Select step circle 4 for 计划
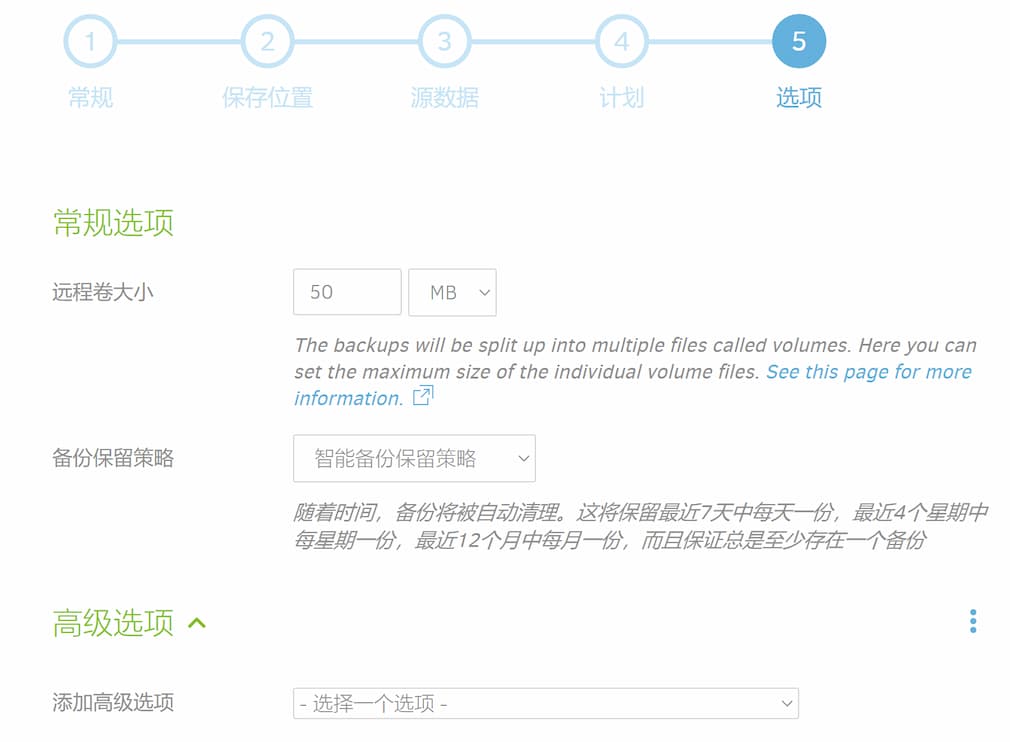This screenshot has height=742, width=1010. tap(621, 41)
